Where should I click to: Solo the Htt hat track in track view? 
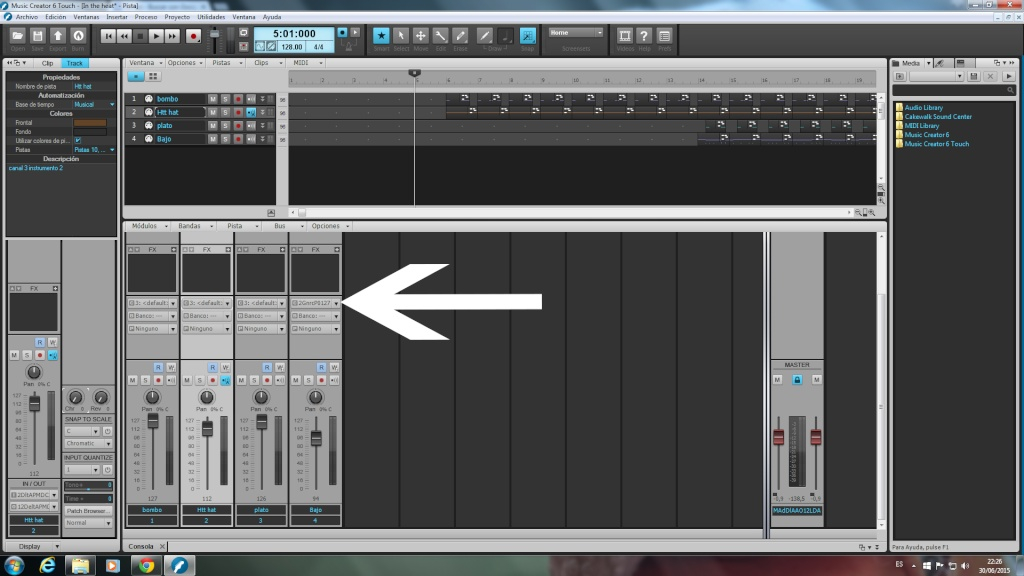pos(225,112)
